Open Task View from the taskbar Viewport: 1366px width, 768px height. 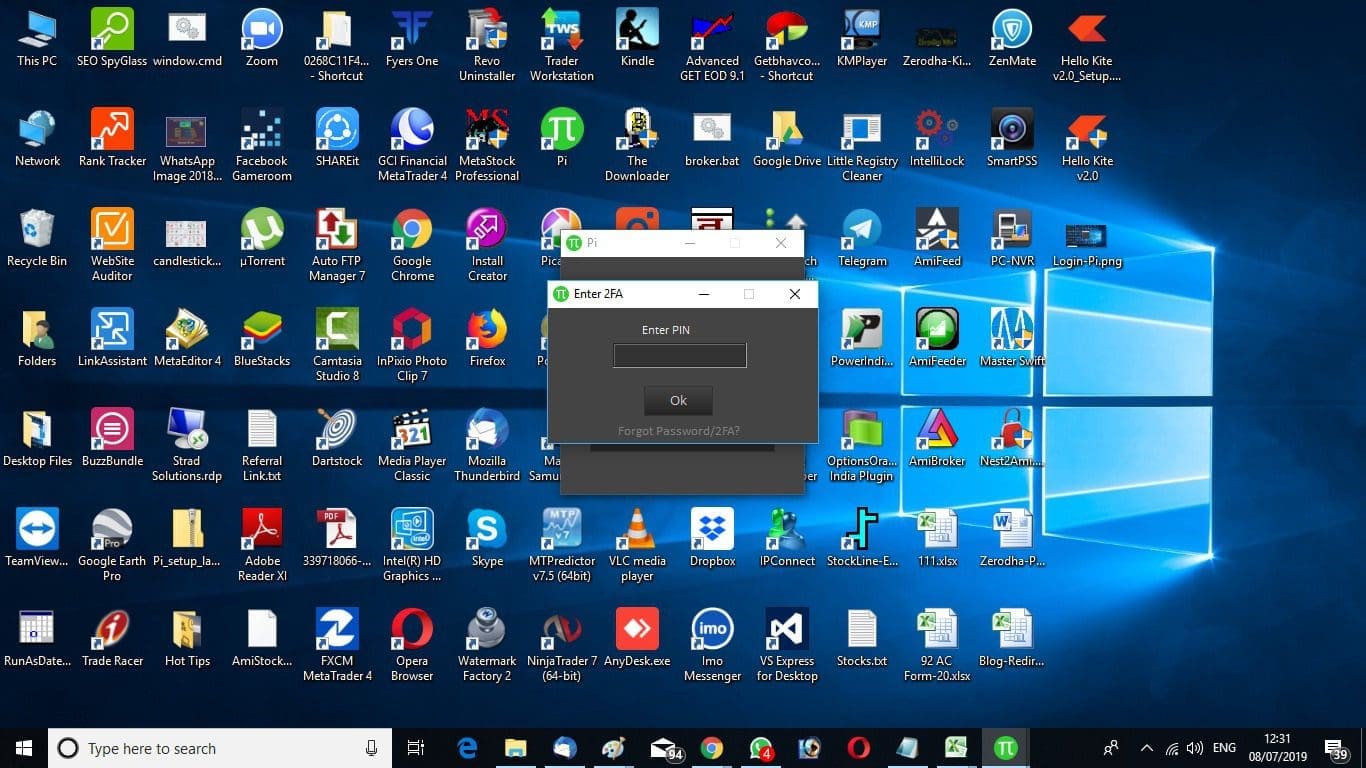click(416, 748)
